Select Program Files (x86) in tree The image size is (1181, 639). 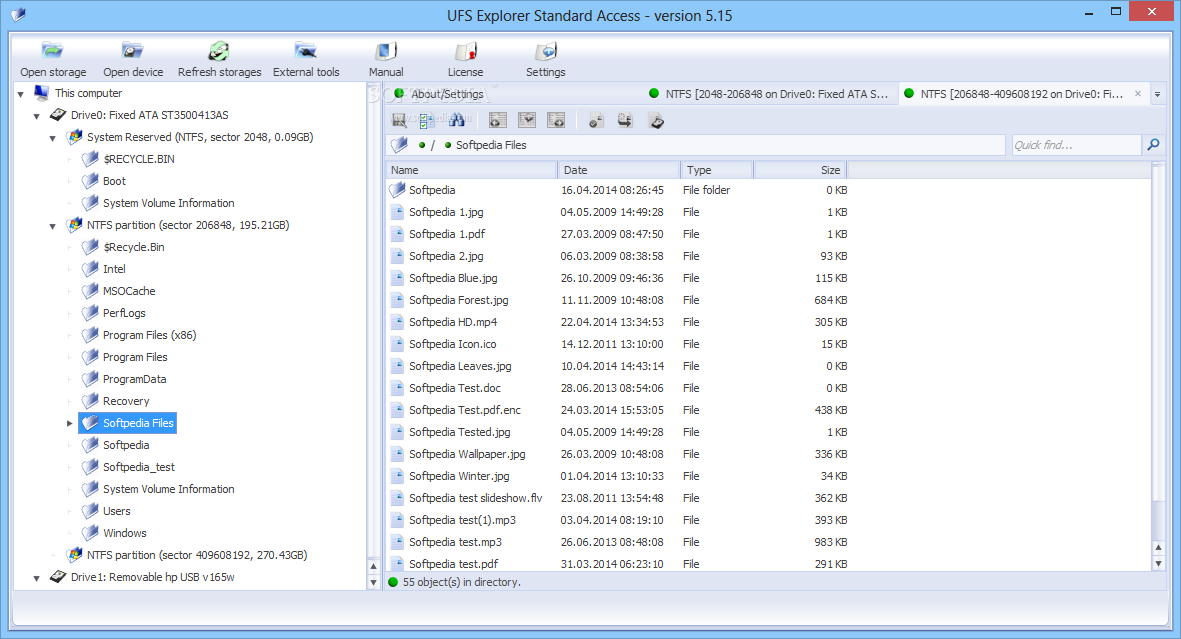coord(149,335)
